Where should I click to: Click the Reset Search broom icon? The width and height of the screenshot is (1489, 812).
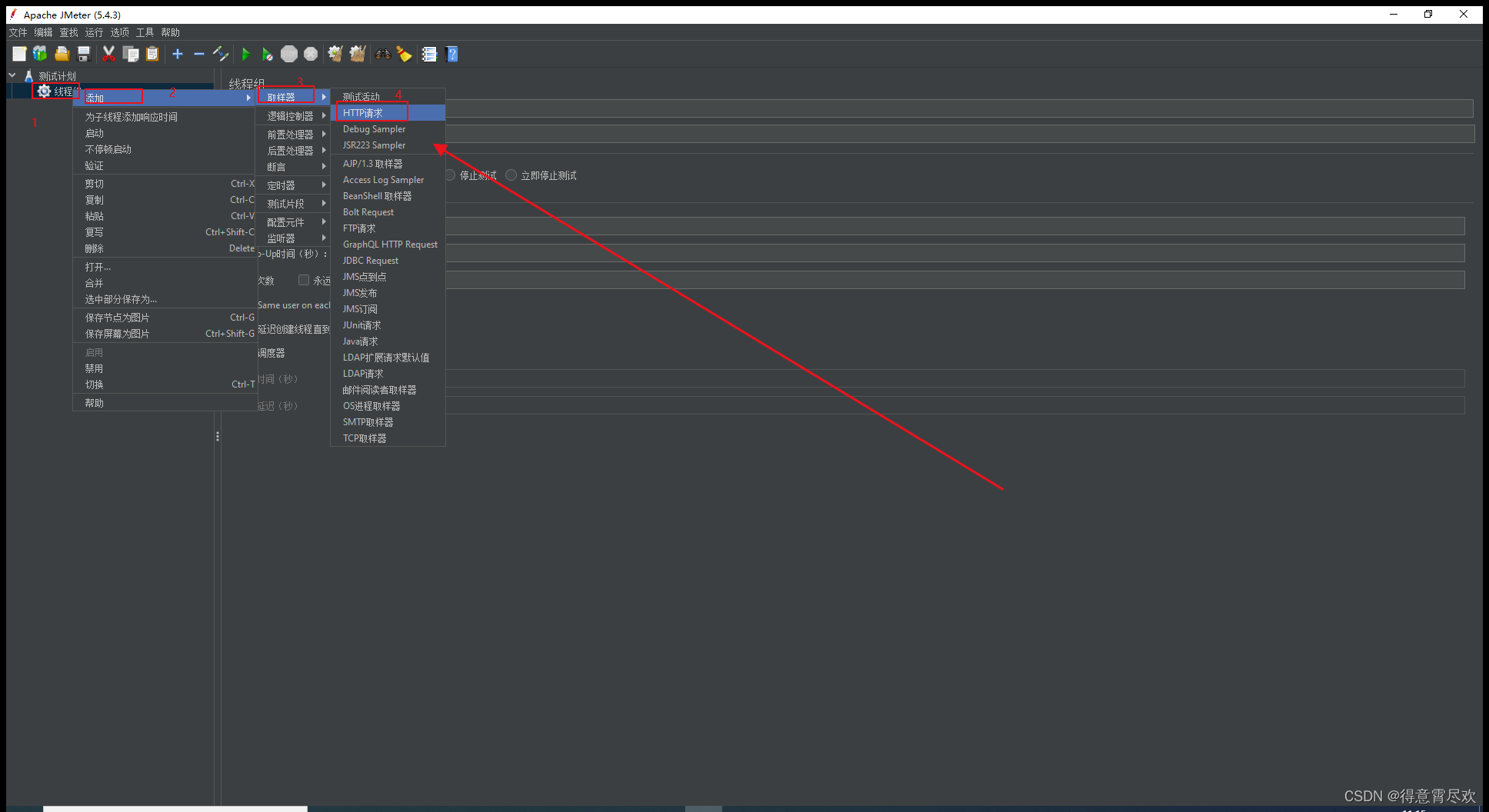[404, 54]
